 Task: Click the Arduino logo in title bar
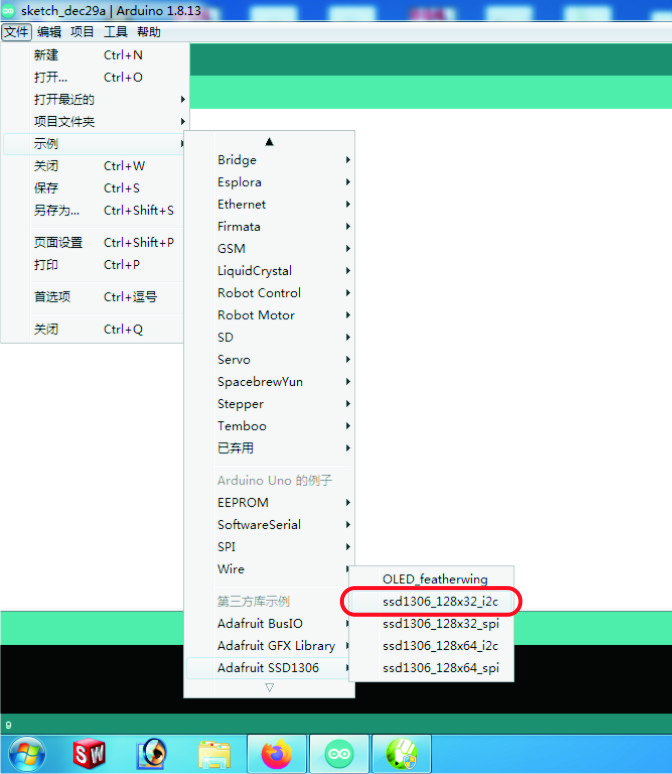point(9,10)
